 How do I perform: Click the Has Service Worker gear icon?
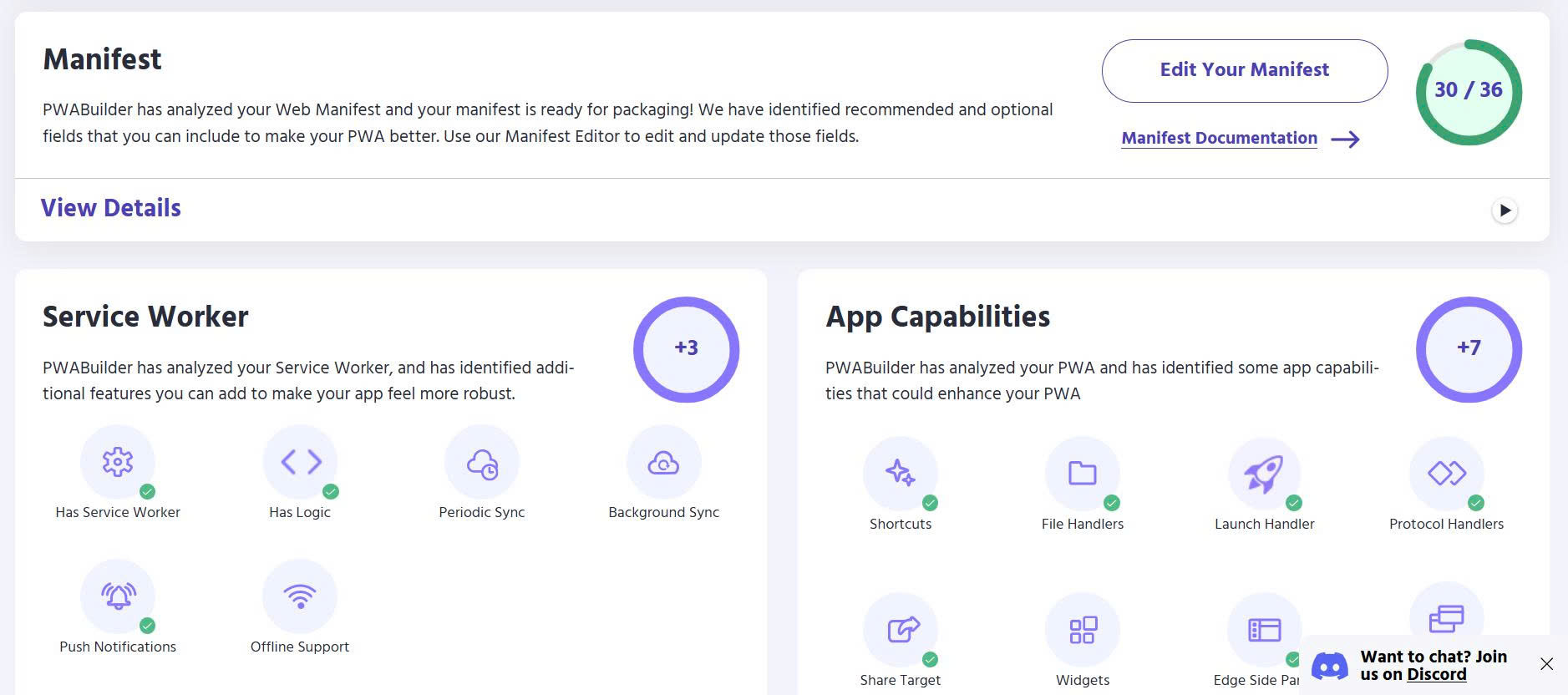(x=118, y=462)
